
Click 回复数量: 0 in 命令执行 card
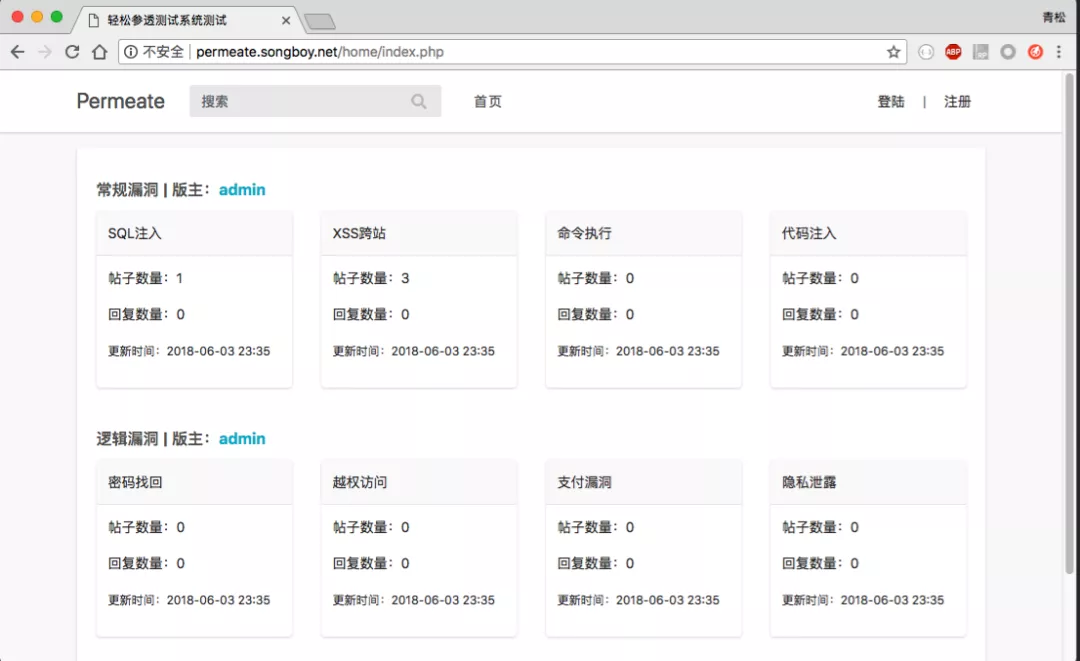click(x=596, y=314)
